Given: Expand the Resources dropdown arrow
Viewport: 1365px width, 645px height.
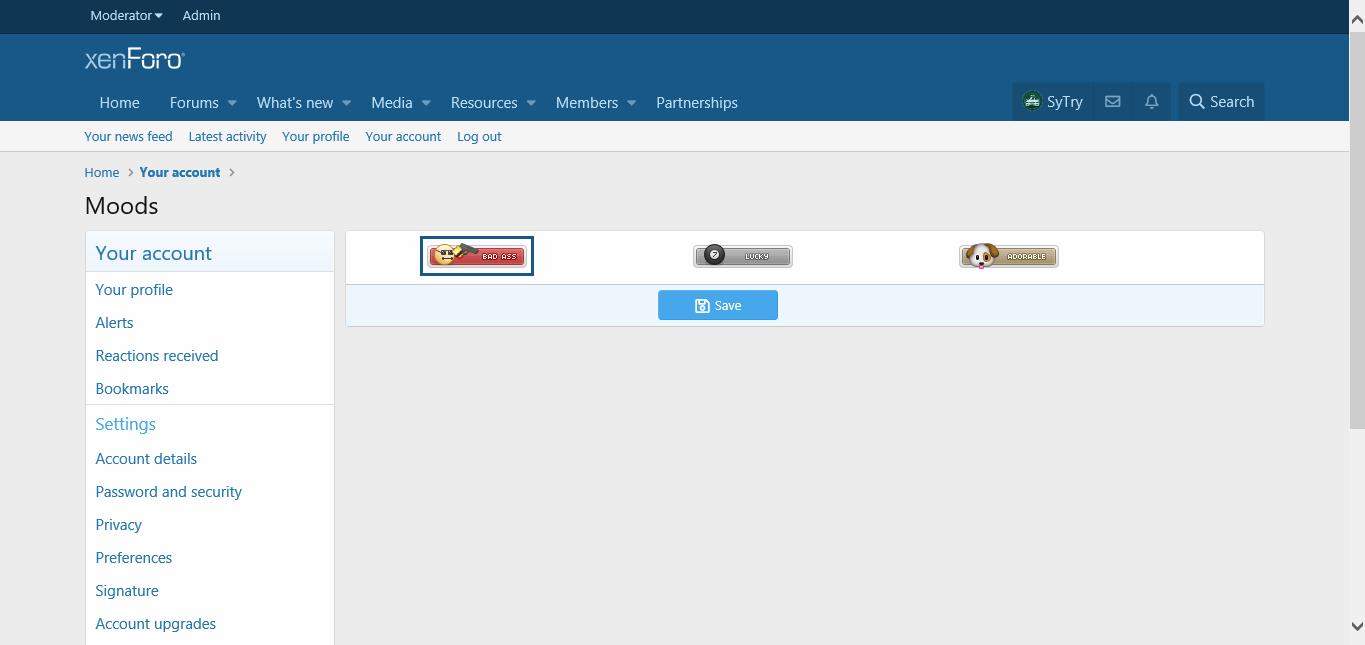Looking at the screenshot, I should pos(531,103).
